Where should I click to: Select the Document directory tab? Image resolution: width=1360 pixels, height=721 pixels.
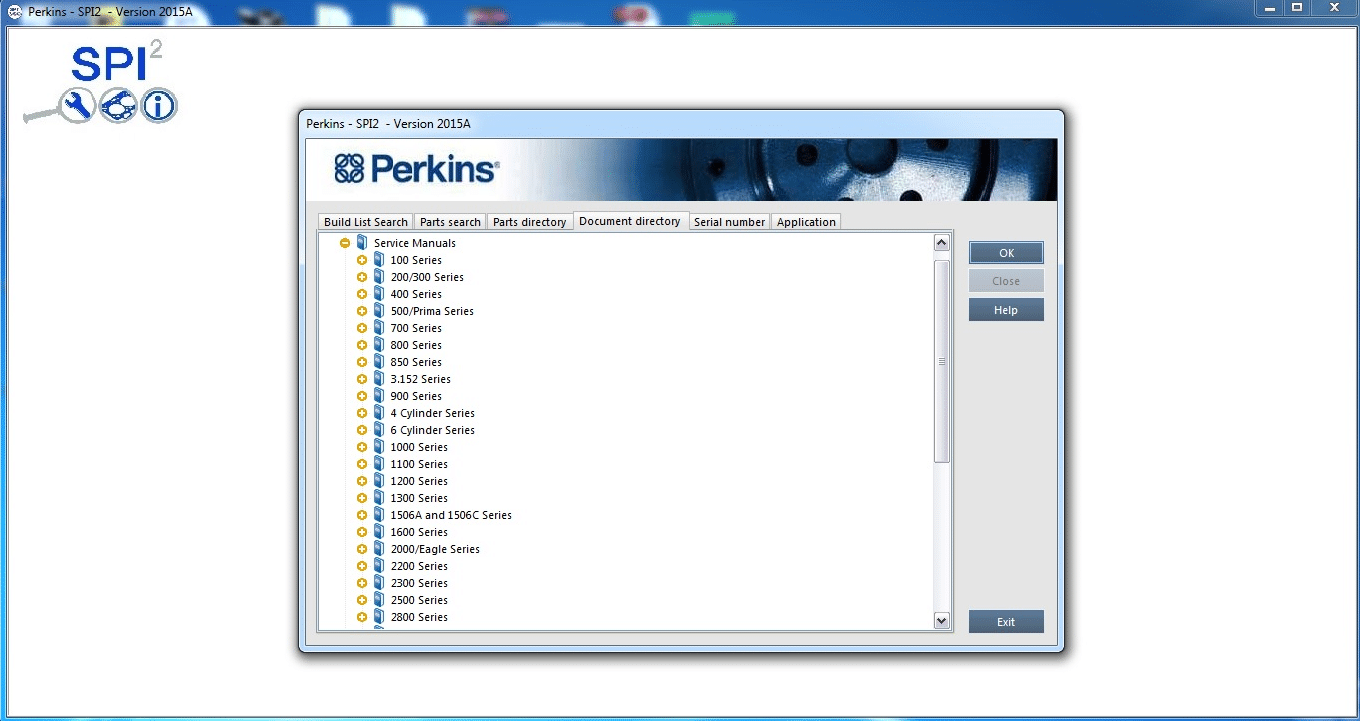coord(630,221)
